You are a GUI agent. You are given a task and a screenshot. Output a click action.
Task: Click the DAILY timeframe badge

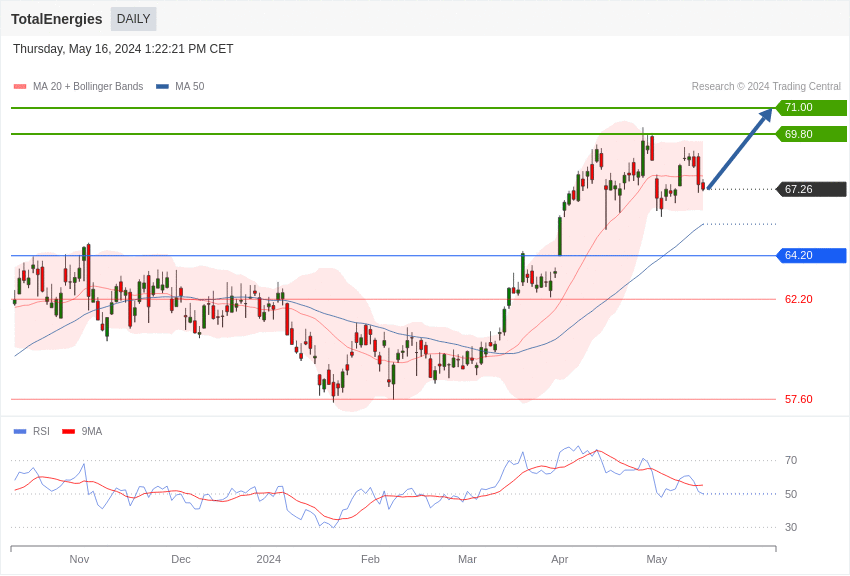[133, 19]
